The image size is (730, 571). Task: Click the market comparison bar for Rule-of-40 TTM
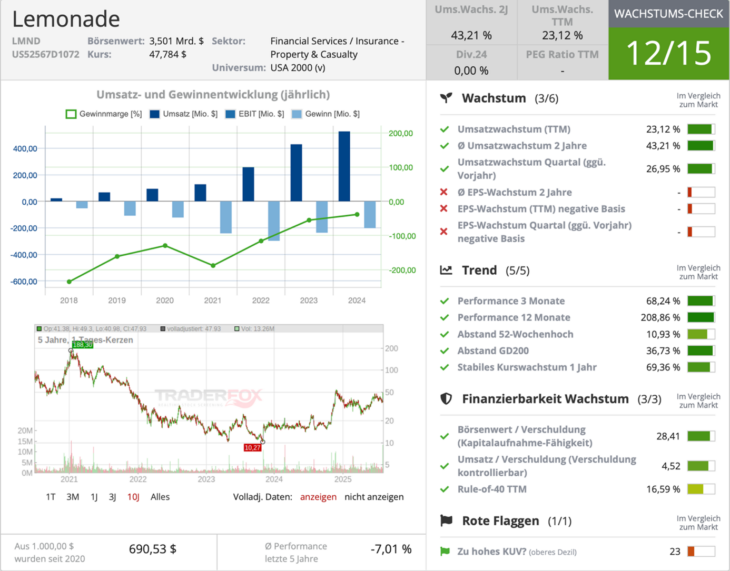[x=701, y=489]
